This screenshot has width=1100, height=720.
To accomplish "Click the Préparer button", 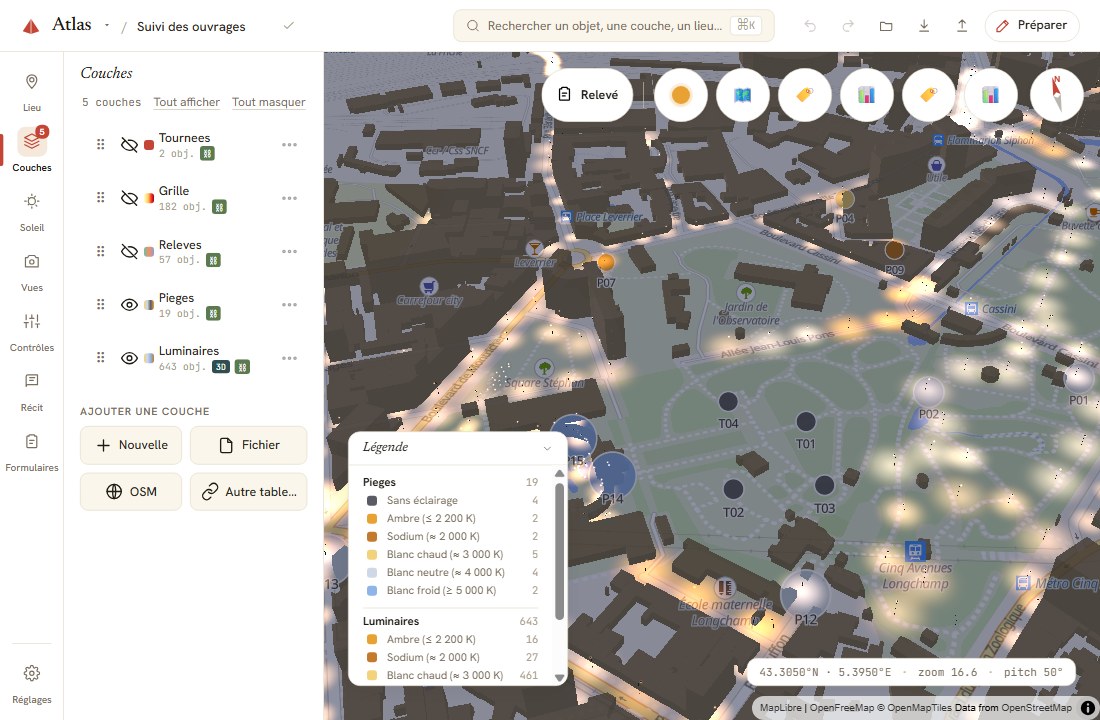I will click(1032, 26).
